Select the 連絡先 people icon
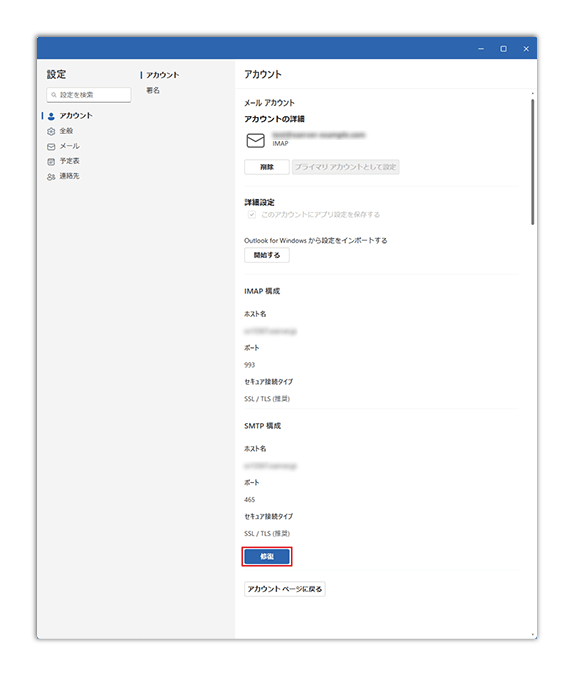Screen dimensions: 573x675 [x=51, y=177]
